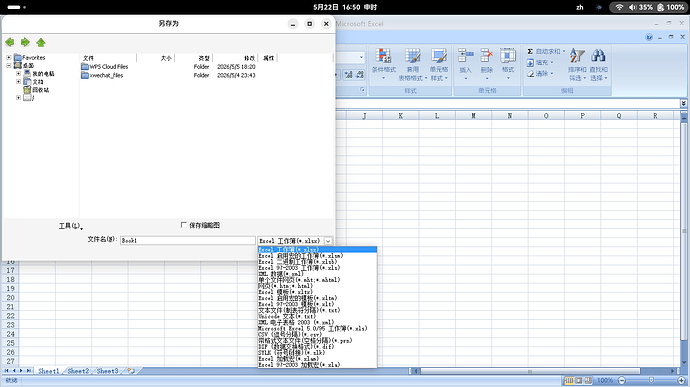The image size is (690, 387).
Task: Open the 数字 group dialog launcher
Action: (x=363, y=90)
